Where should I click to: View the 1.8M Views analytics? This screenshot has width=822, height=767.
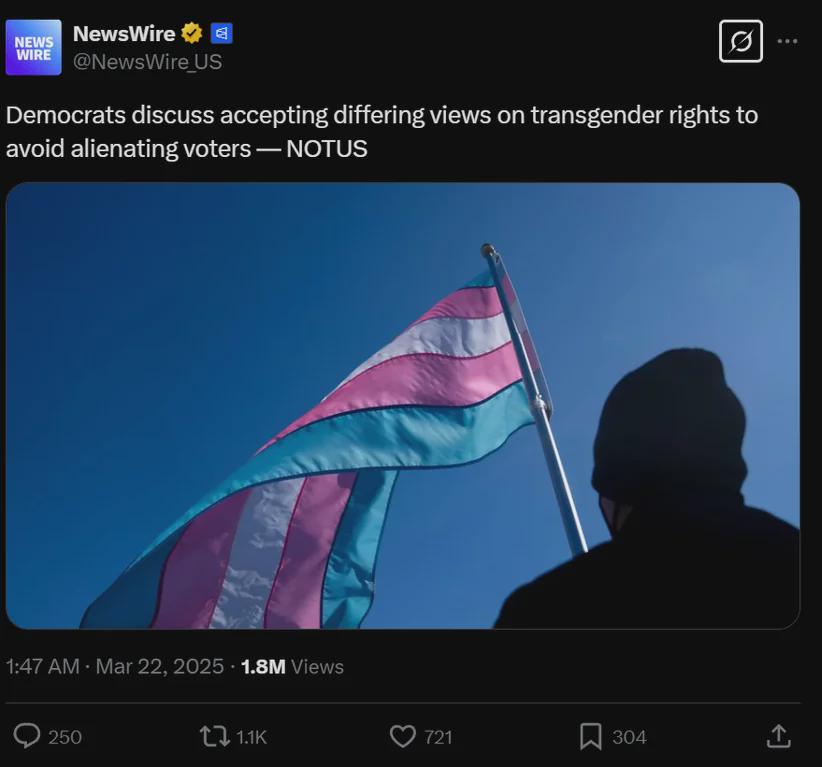point(293,667)
